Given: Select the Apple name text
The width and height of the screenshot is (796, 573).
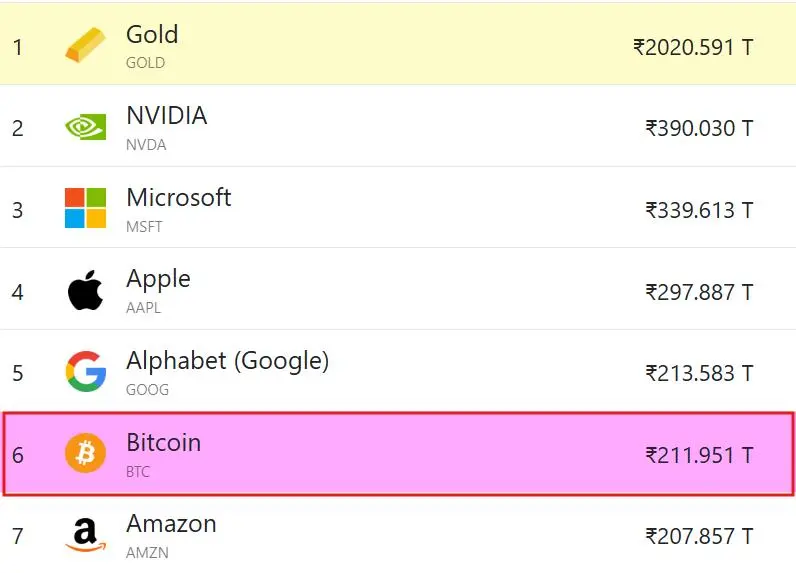Looking at the screenshot, I should (158, 280).
